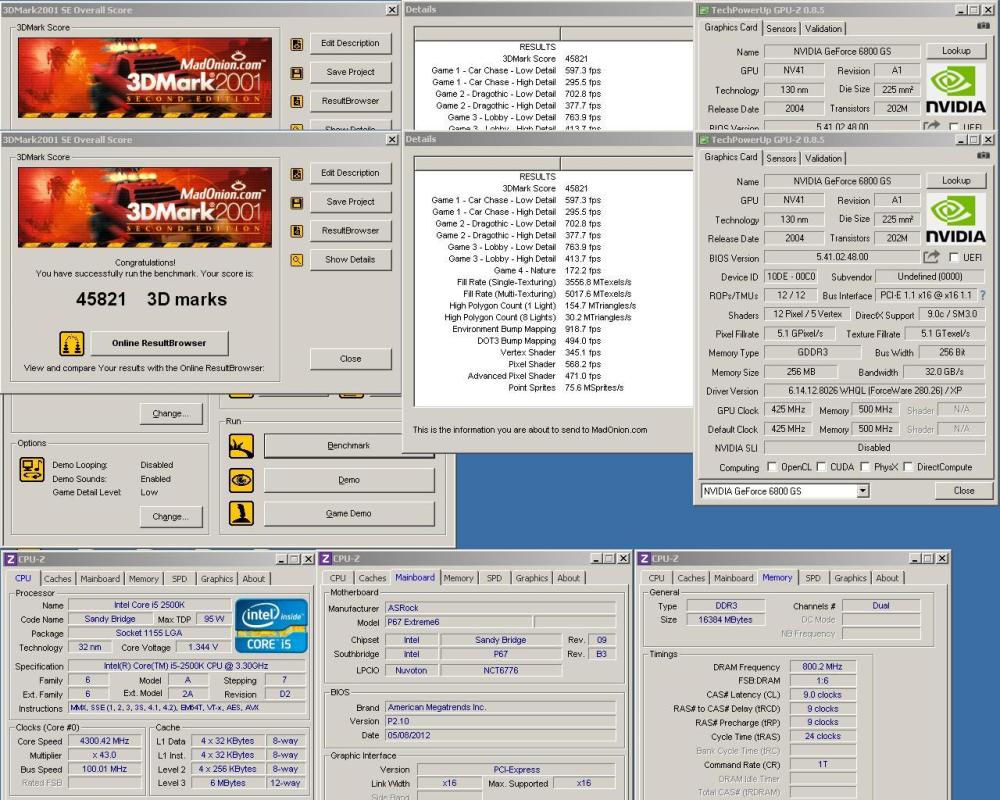The image size is (1000, 800).
Task: Open SPD tab in CPU-Z window showing Motherboard info
Action: [x=494, y=578]
